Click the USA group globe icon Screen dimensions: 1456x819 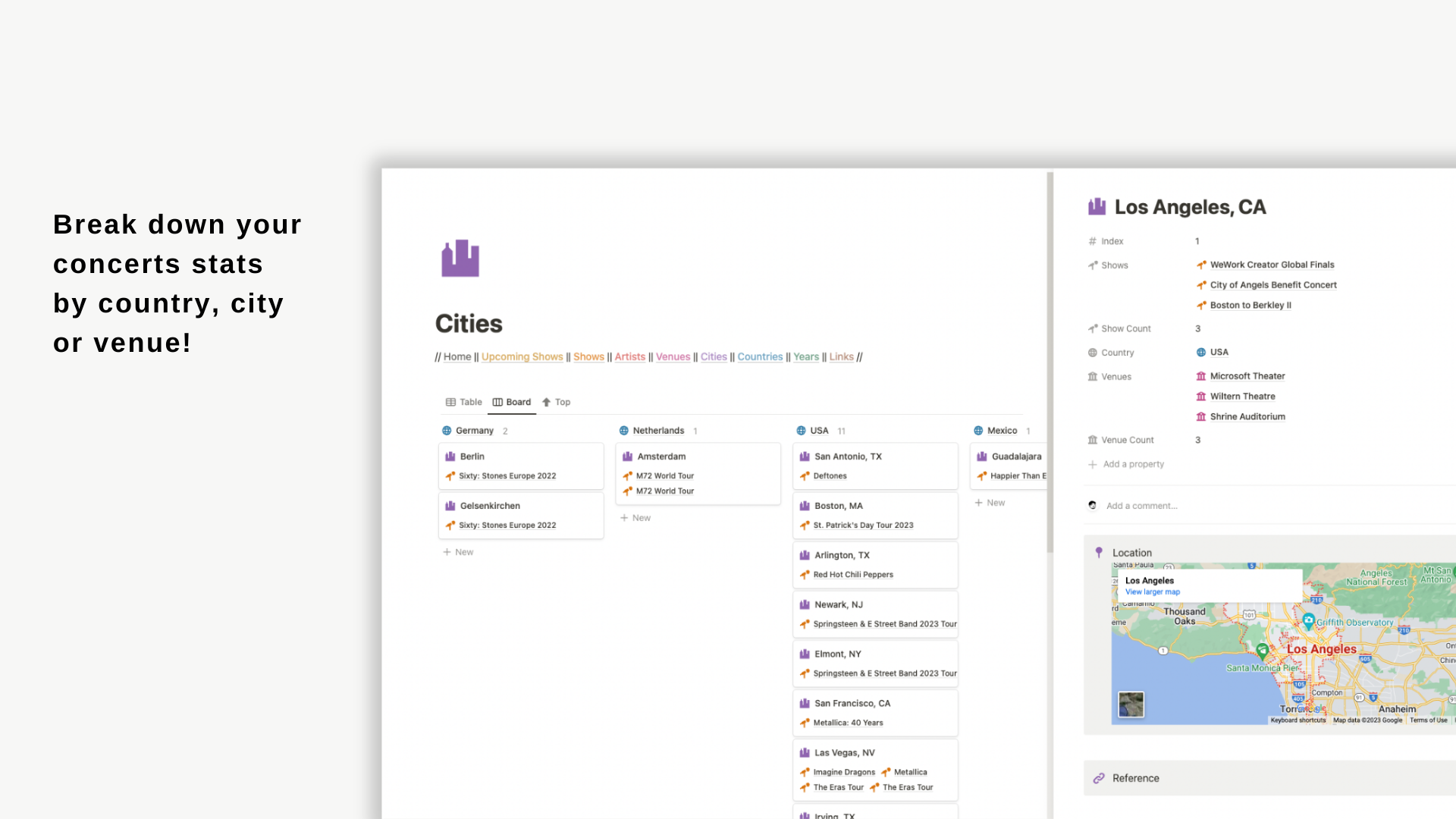pyautogui.click(x=801, y=431)
